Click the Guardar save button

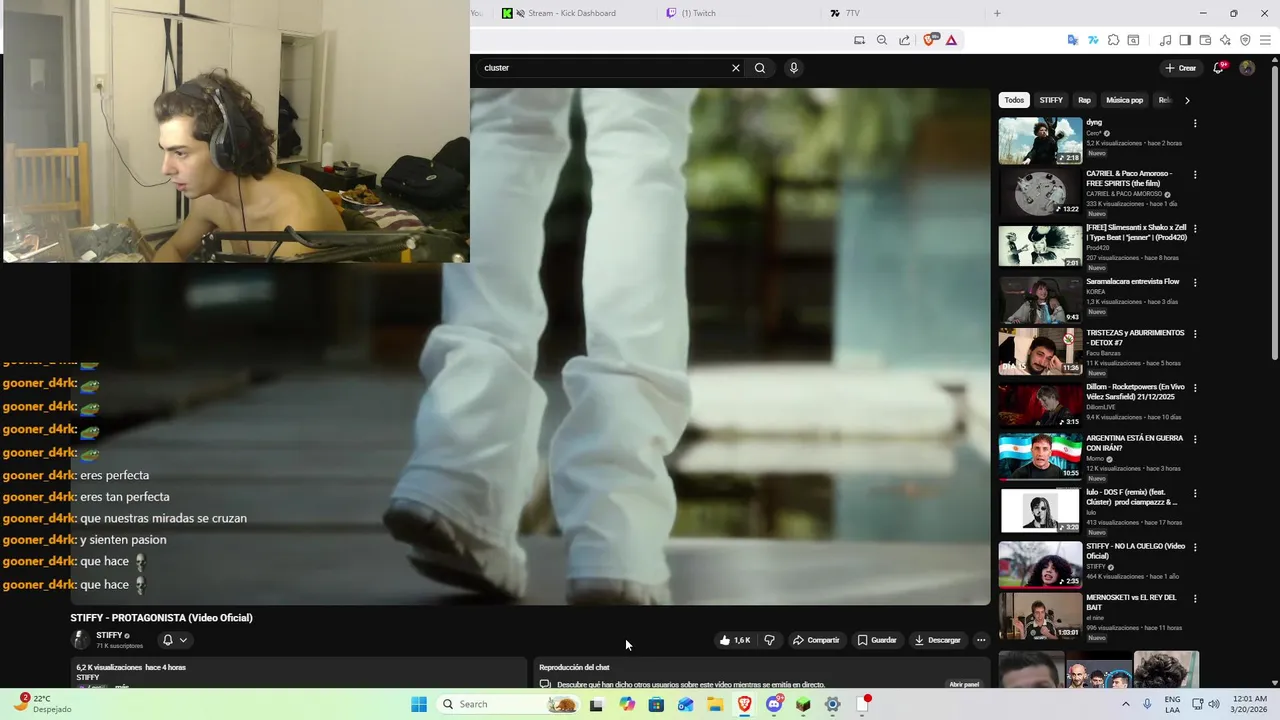click(877, 640)
